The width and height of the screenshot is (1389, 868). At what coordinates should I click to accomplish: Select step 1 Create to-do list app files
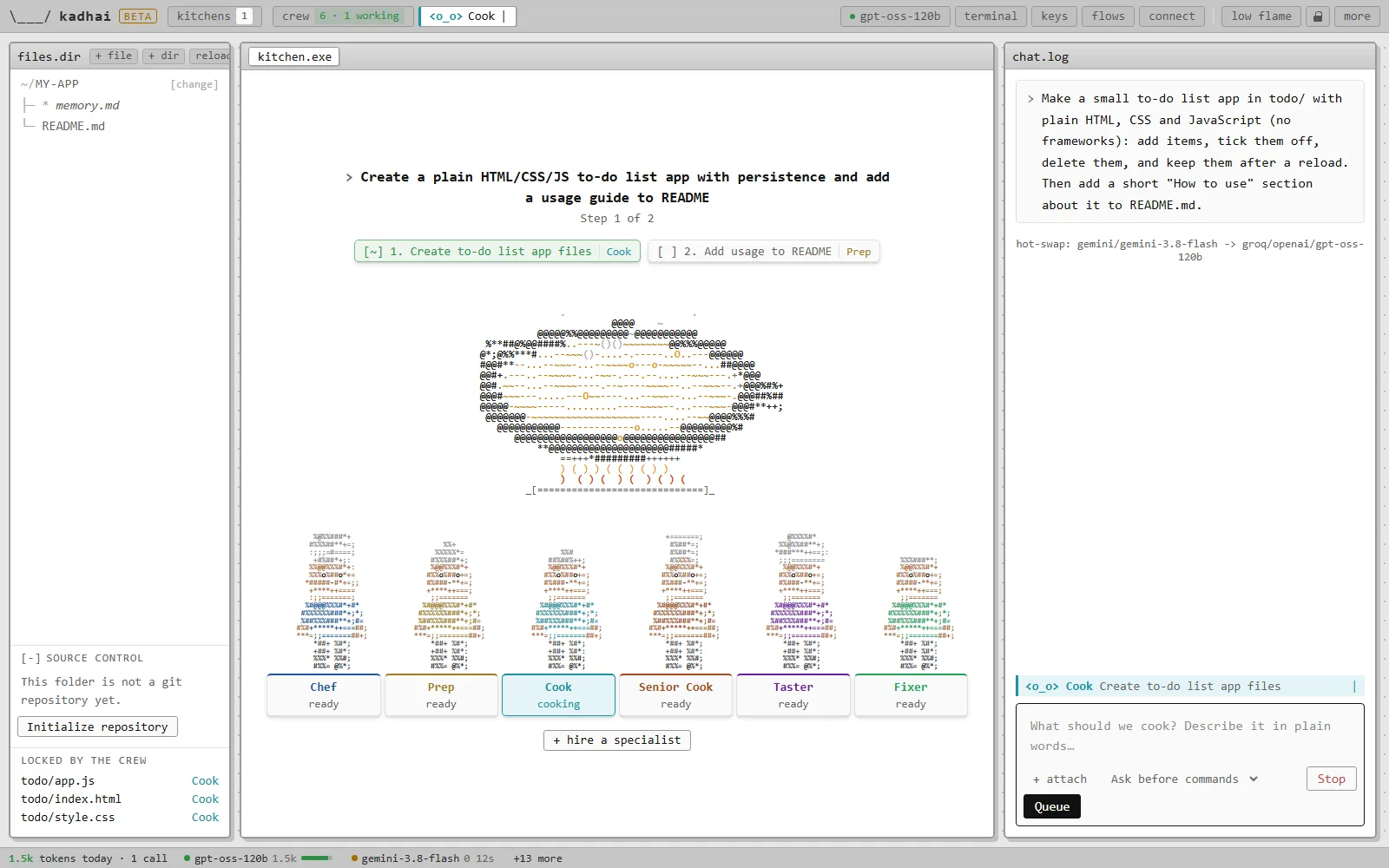pos(497,252)
